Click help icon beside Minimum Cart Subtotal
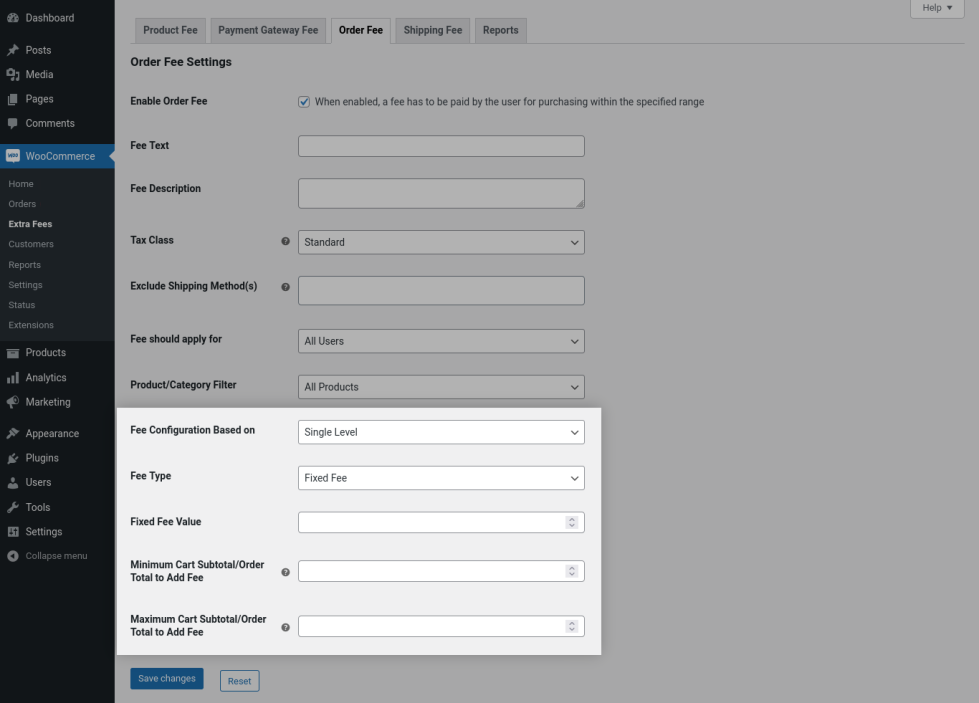This screenshot has width=979, height=703. tap(285, 572)
